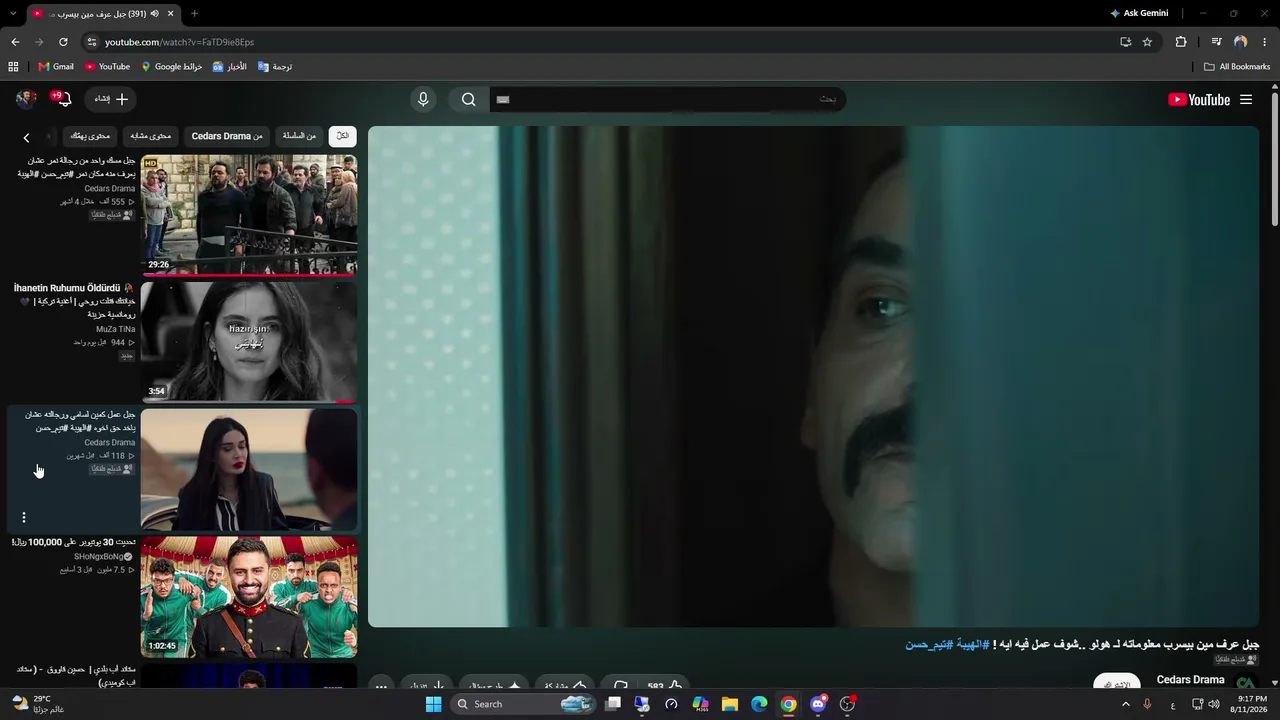1280x720 pixels.
Task: Reload the page with the refresh icon
Action: [x=63, y=42]
